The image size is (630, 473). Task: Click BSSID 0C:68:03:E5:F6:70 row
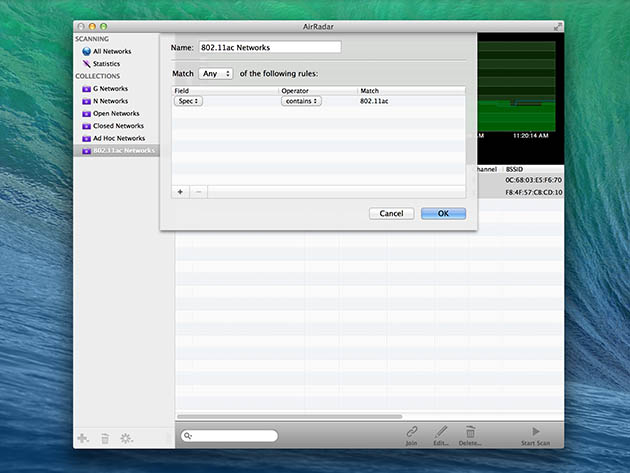pos(534,180)
